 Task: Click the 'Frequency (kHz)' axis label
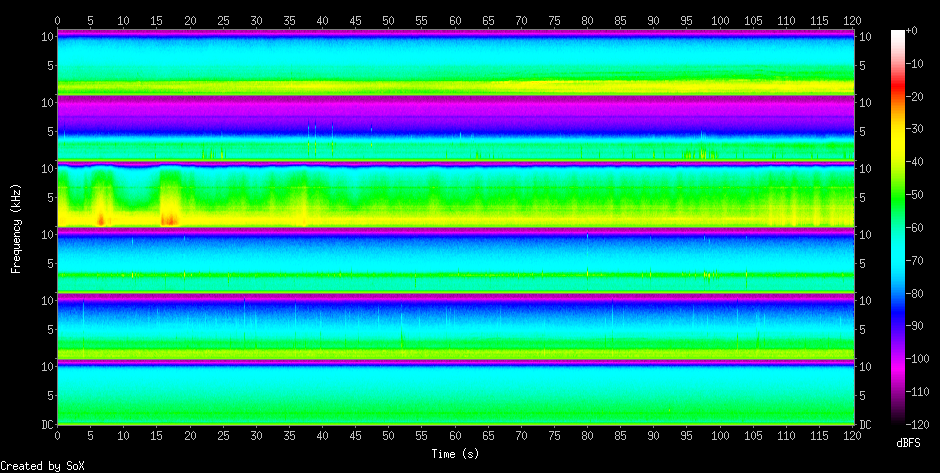point(16,229)
